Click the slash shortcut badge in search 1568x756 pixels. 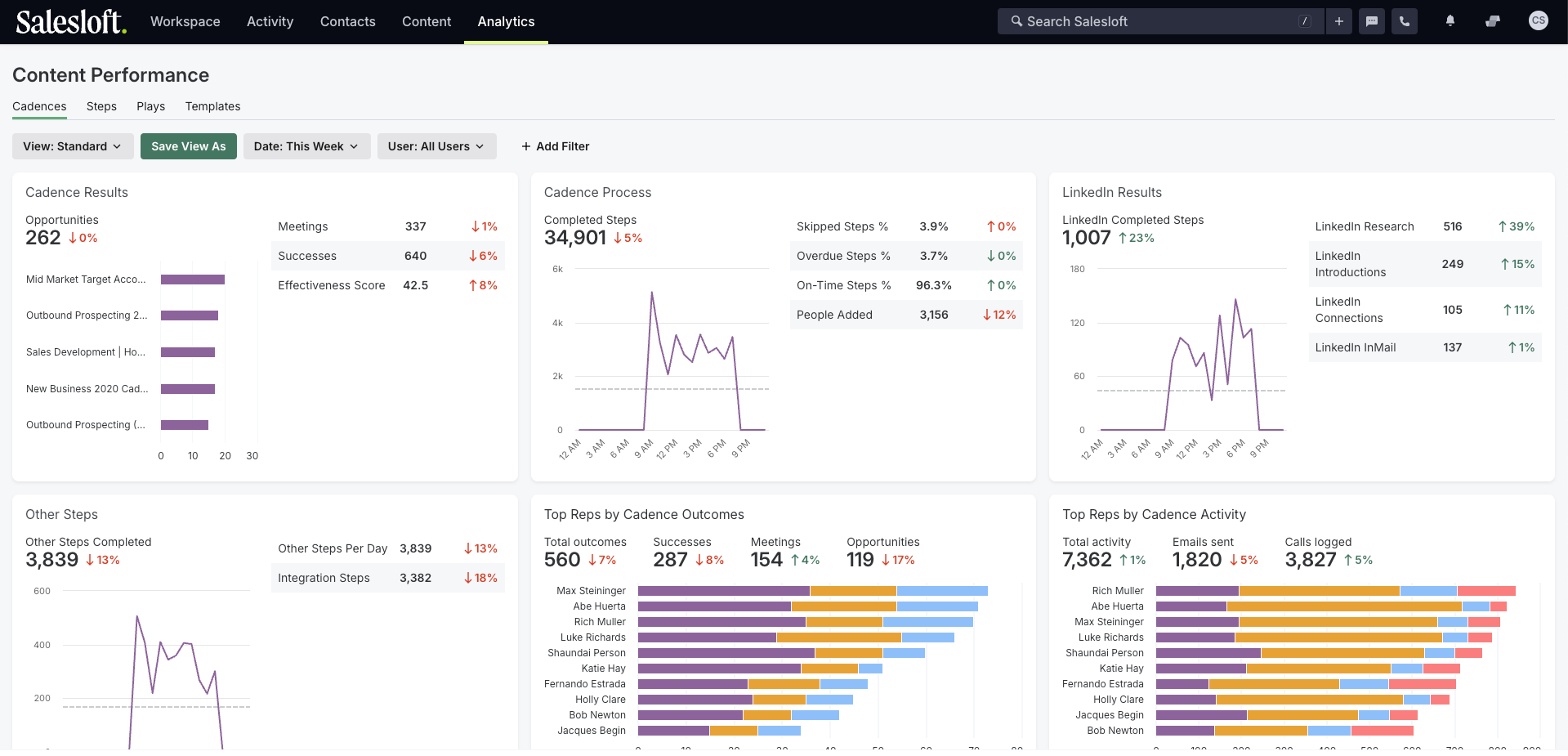(1305, 21)
